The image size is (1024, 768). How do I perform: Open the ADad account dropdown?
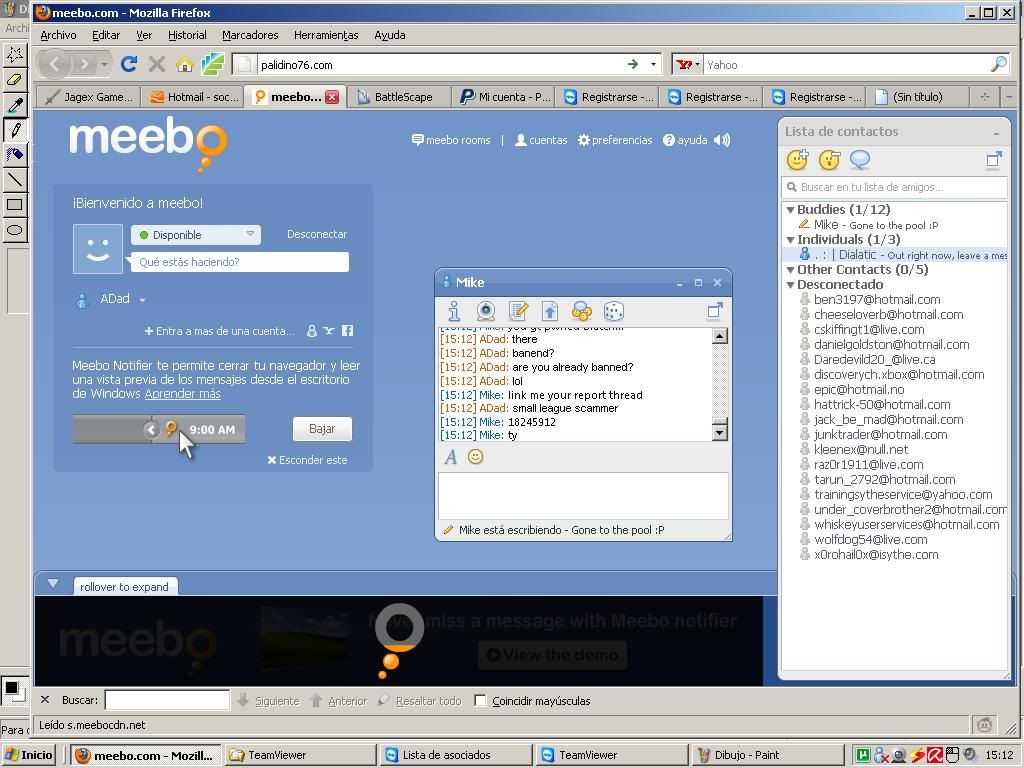[x=142, y=300]
